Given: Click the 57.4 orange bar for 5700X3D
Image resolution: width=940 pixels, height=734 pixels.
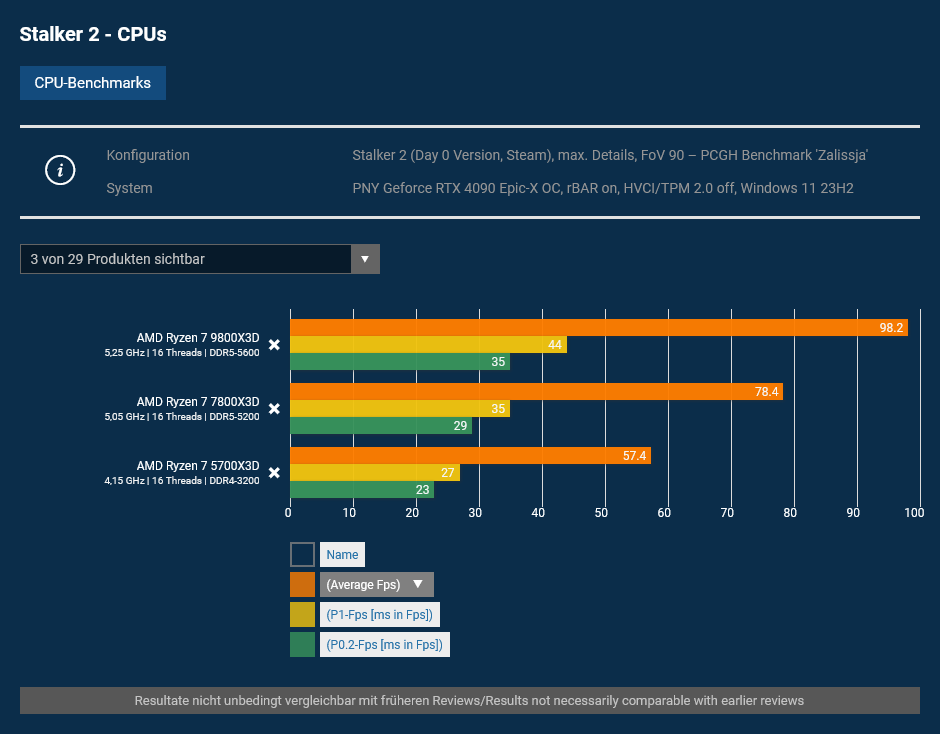Looking at the screenshot, I should 471,456.
